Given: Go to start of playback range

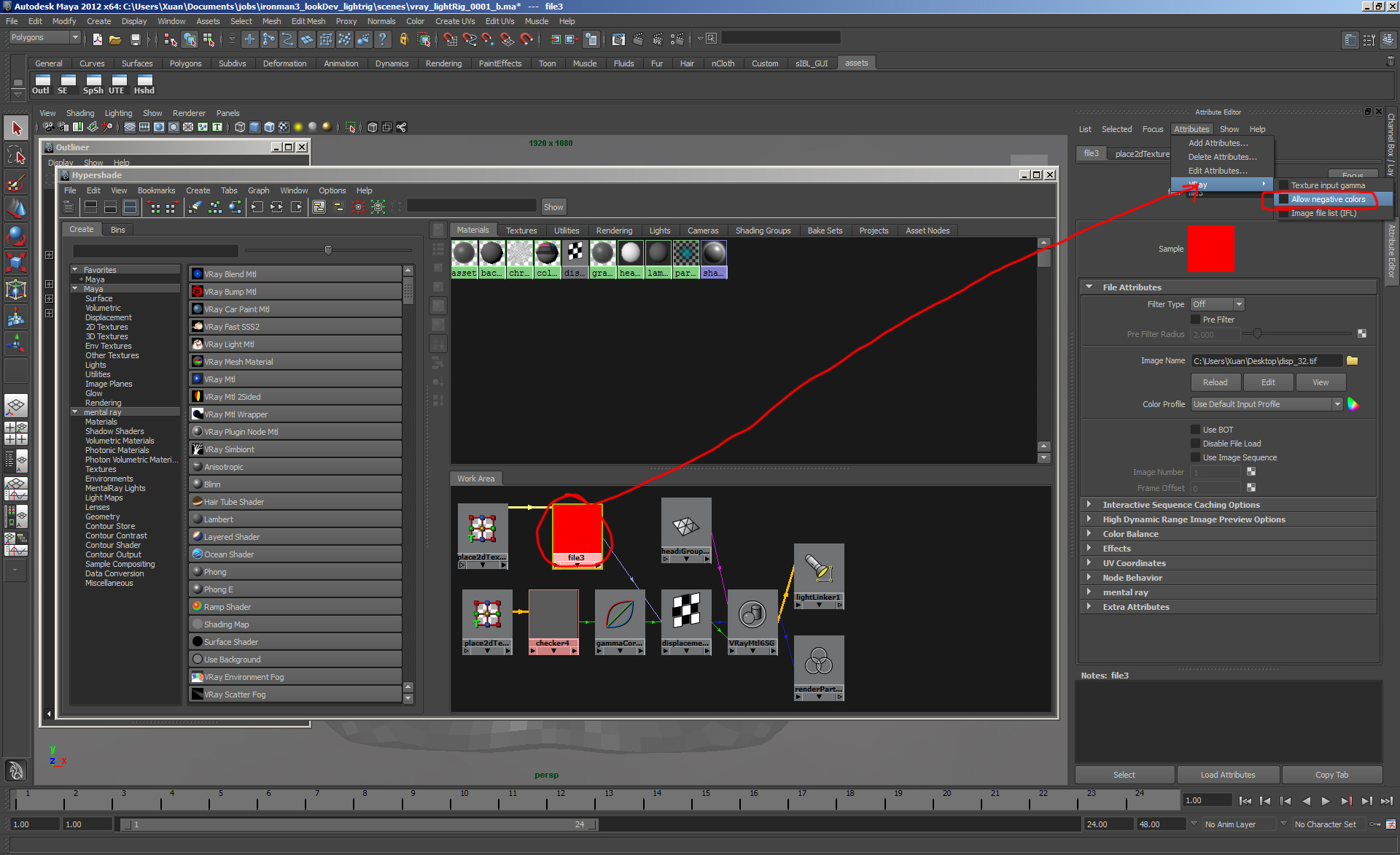Looking at the screenshot, I should click(x=1245, y=801).
